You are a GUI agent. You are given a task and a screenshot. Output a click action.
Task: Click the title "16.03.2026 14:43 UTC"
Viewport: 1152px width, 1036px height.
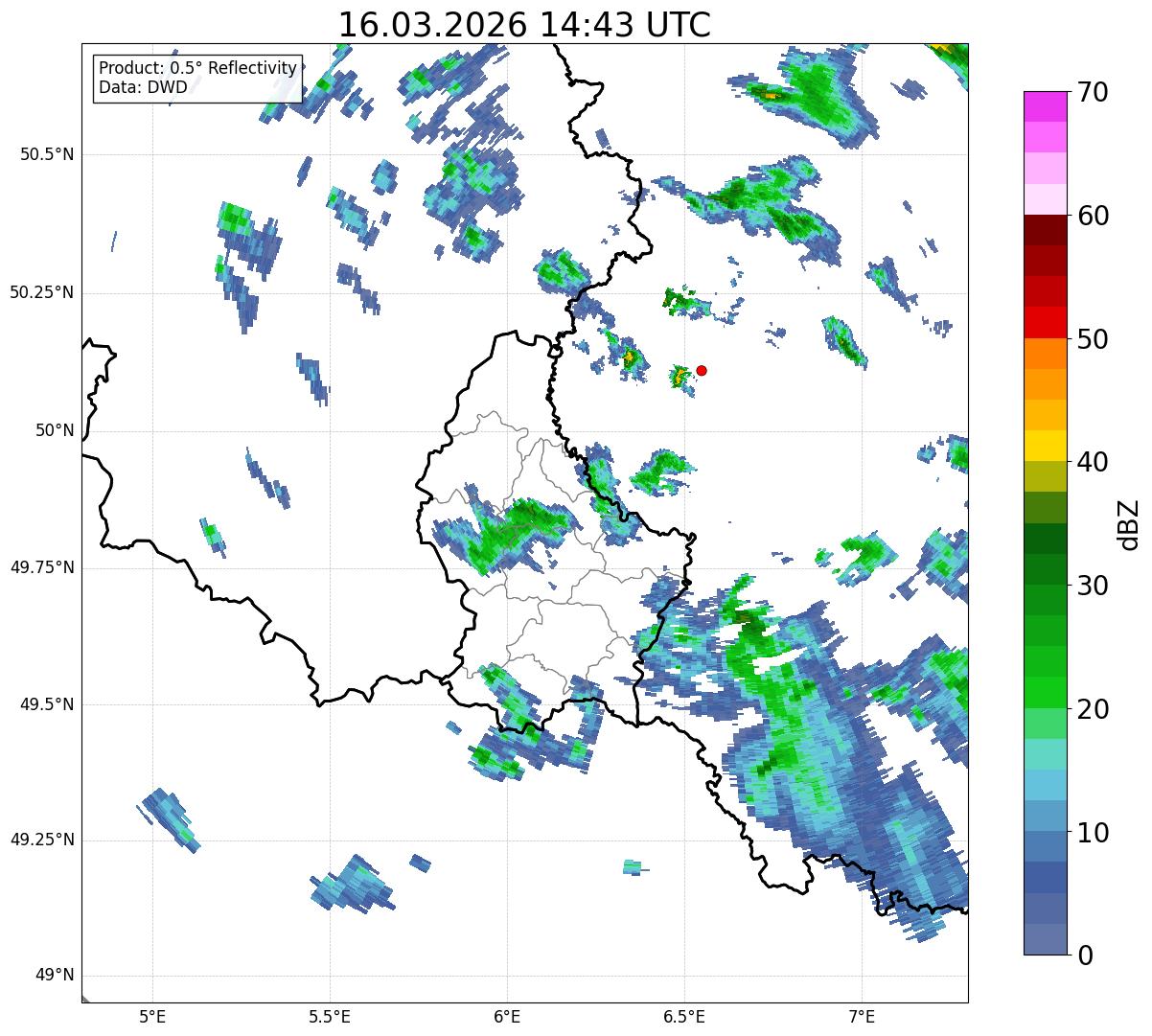tap(524, 24)
